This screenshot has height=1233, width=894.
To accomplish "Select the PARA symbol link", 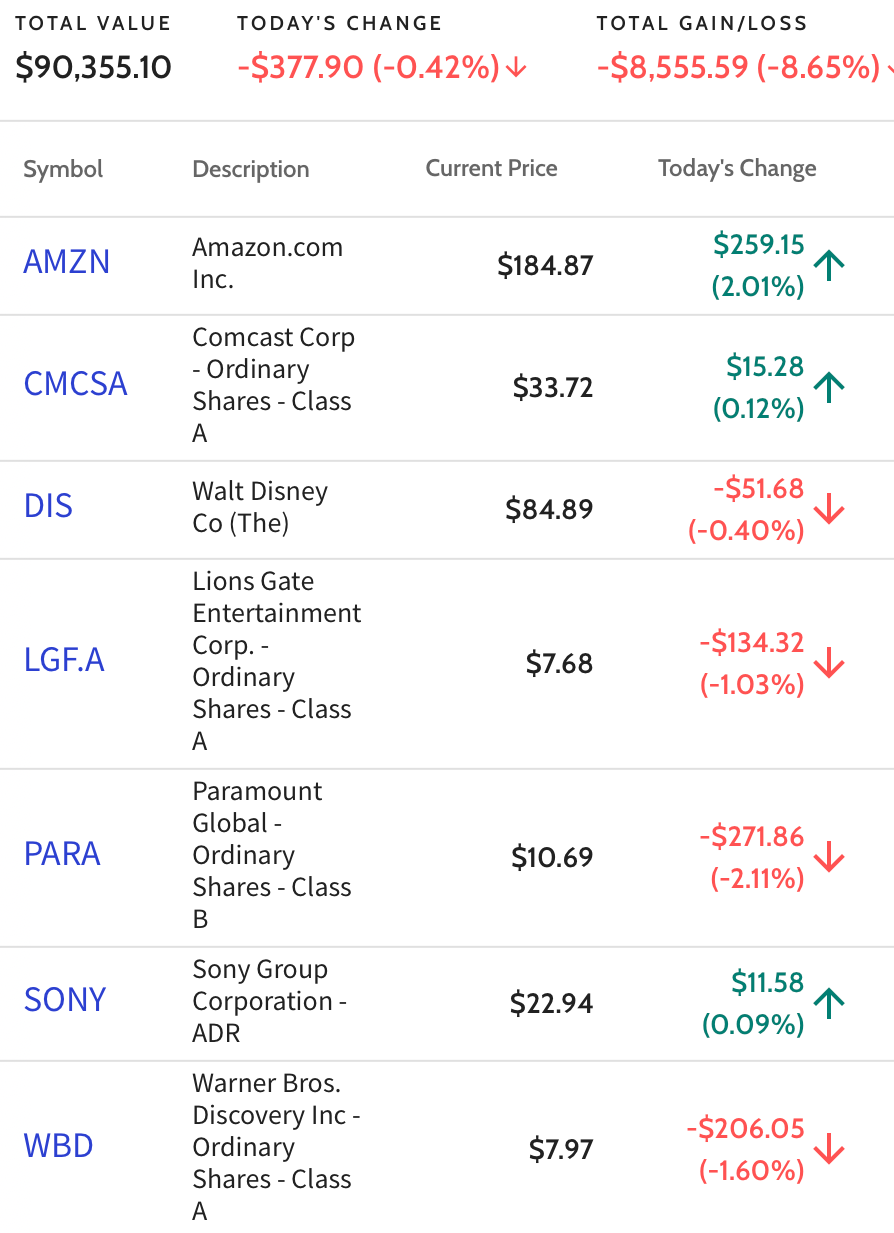I will (x=62, y=854).
